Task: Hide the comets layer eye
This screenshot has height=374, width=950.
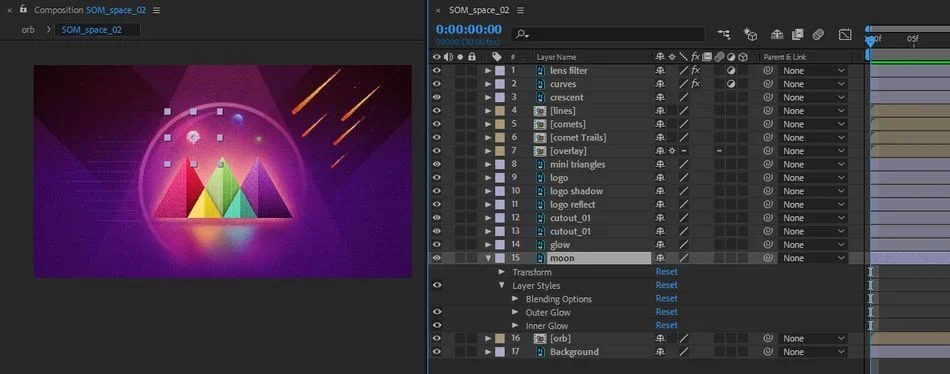Action: (436, 124)
